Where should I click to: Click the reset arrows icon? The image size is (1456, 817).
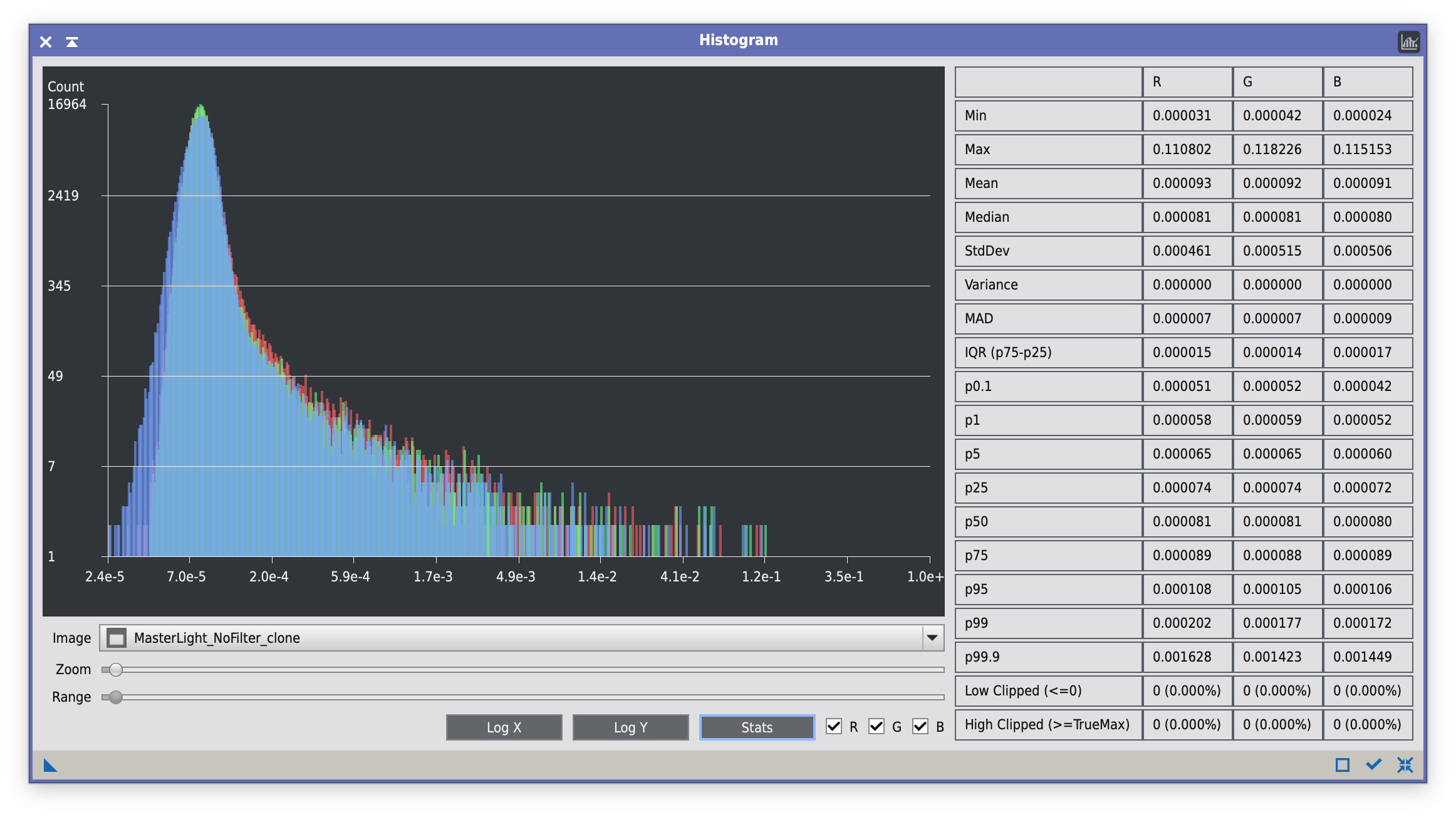pyautogui.click(x=1405, y=765)
